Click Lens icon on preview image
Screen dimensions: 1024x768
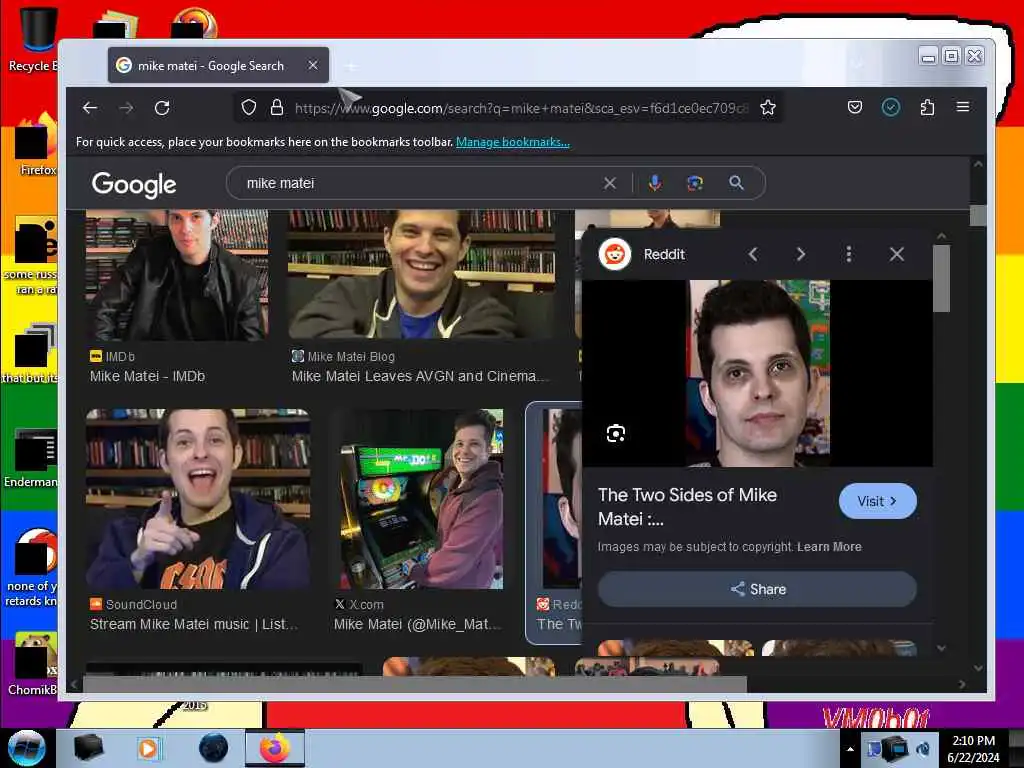616,433
